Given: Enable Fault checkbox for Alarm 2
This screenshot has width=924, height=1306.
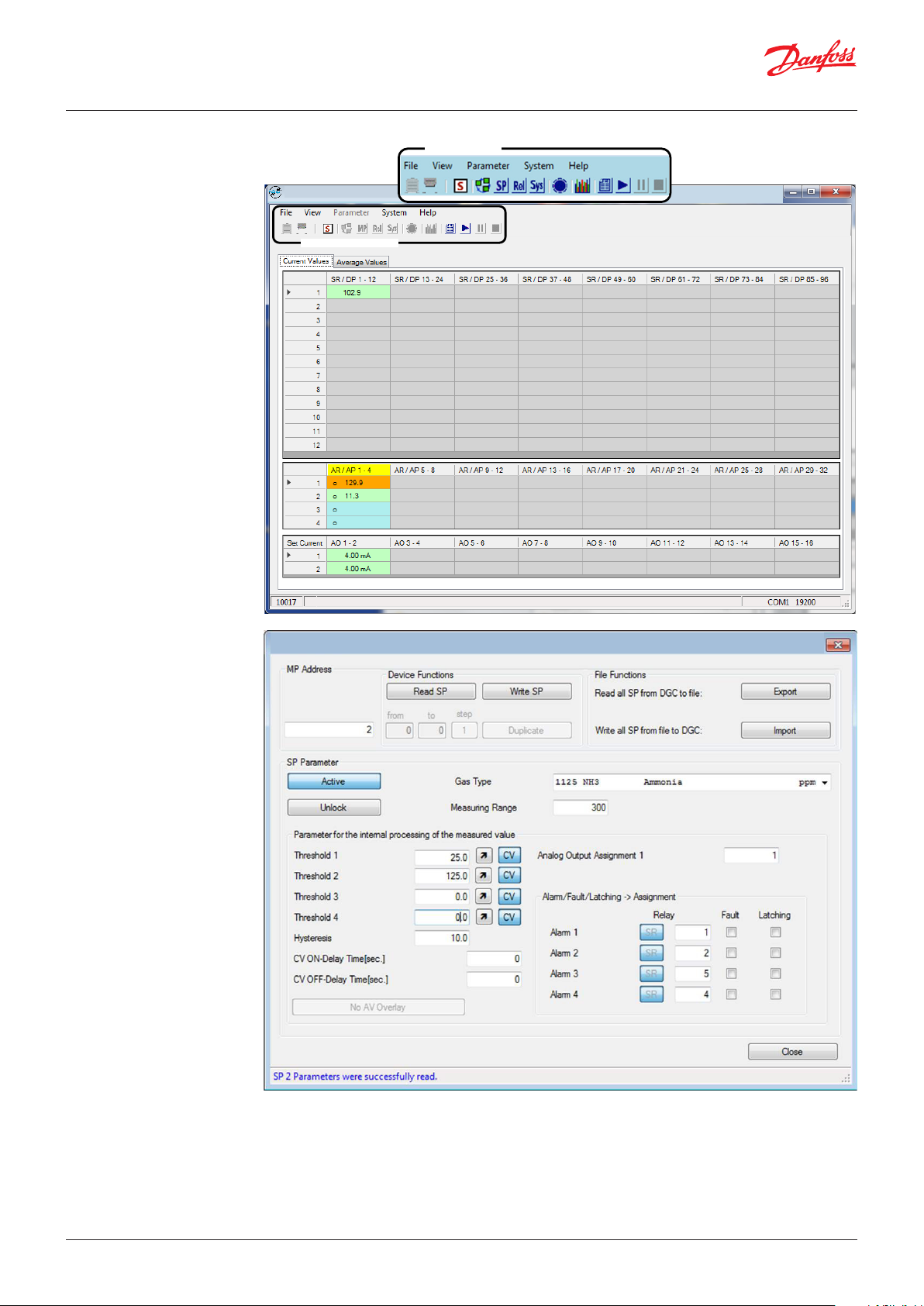Looking at the screenshot, I should pyautogui.click(x=731, y=953).
